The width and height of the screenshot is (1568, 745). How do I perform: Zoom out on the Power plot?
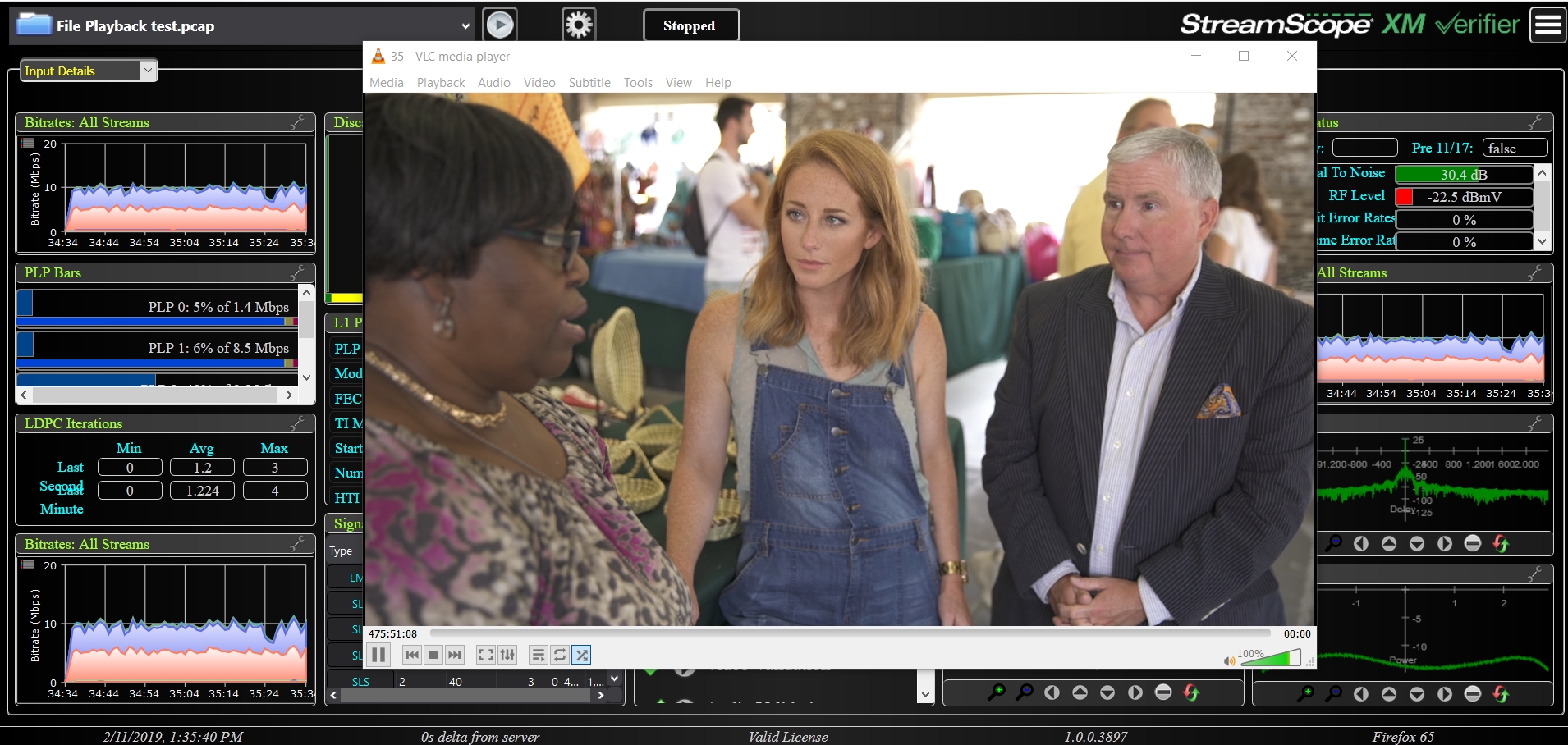(x=1334, y=693)
